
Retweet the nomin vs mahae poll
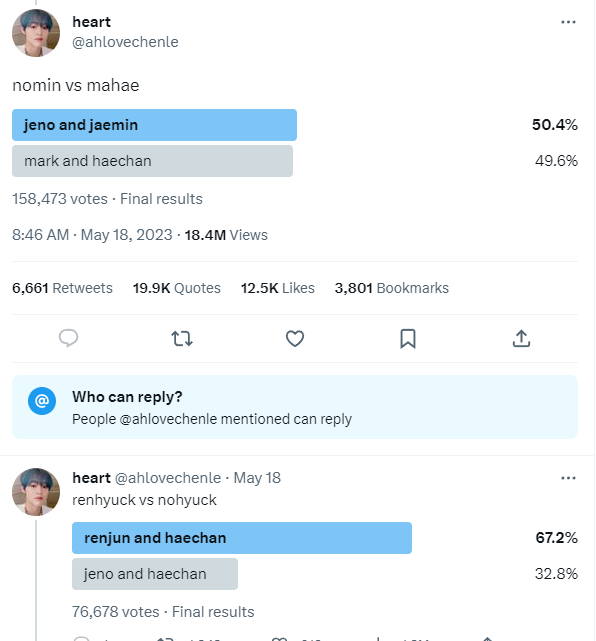click(x=181, y=338)
